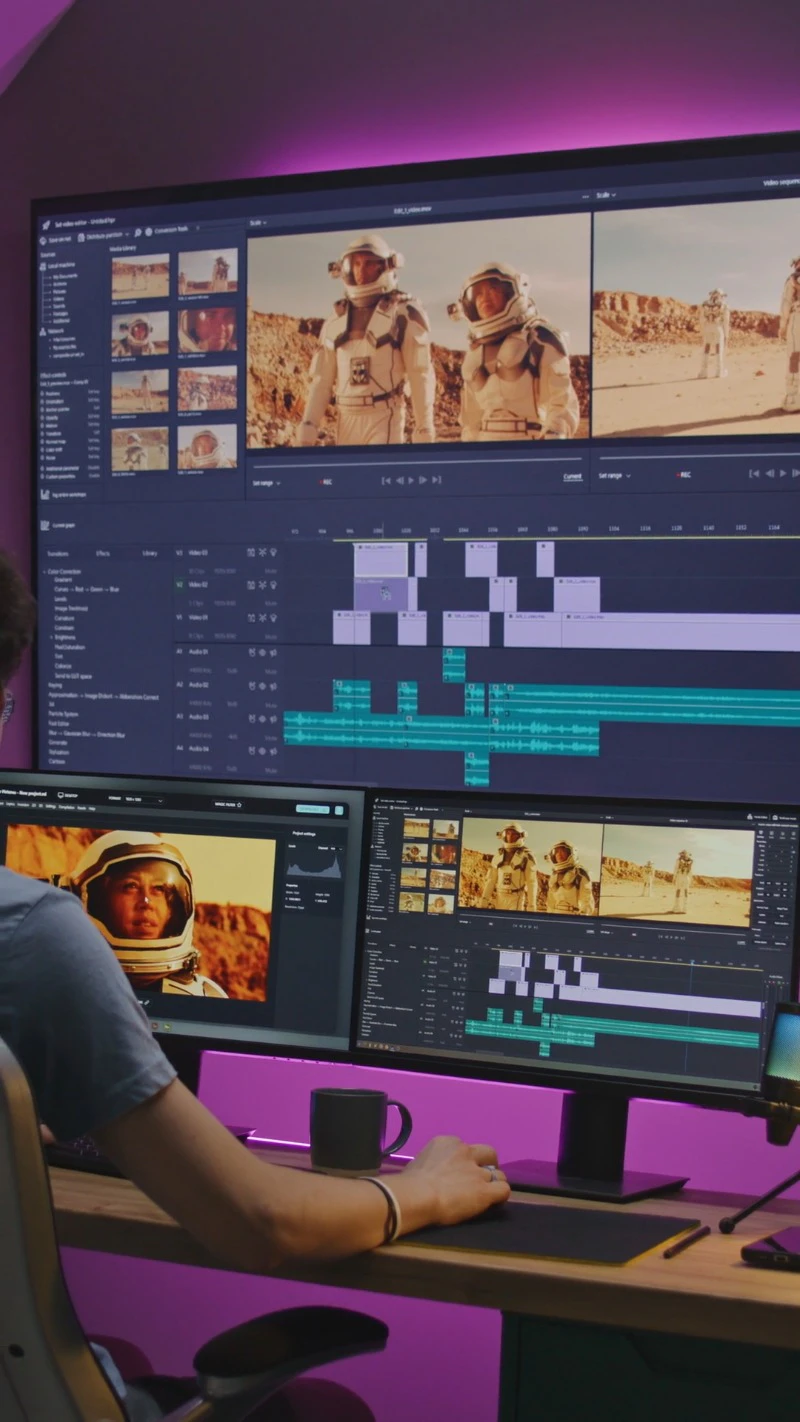Open the Set range dropdown under main preview
The height and width of the screenshot is (1422, 800).
coord(267,483)
